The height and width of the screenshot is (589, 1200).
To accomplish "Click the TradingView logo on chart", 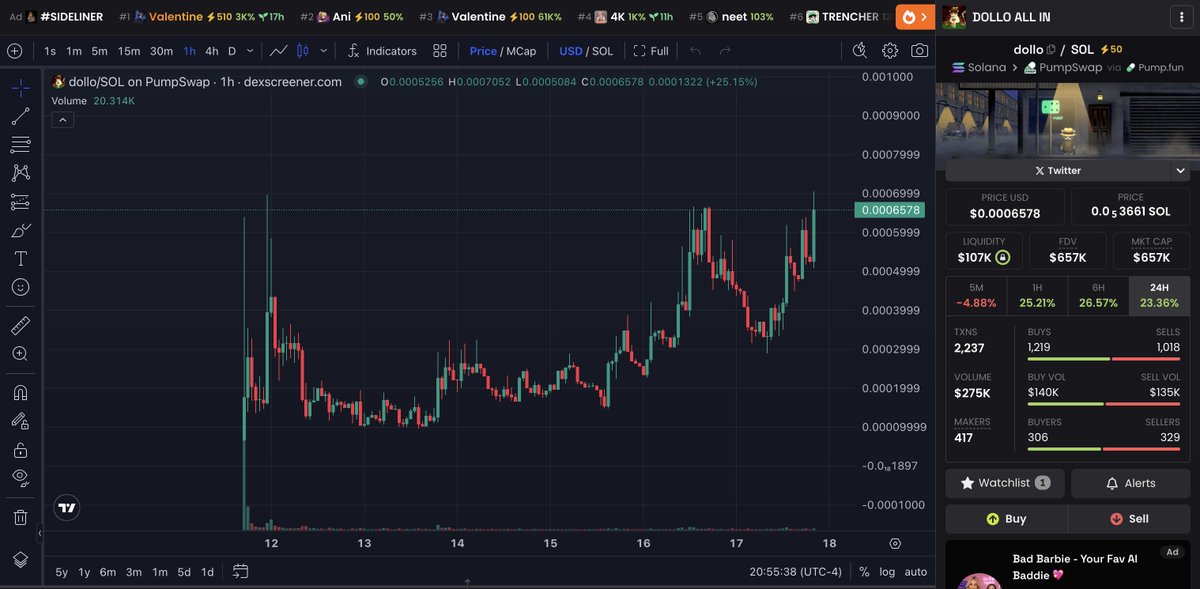I will point(67,508).
